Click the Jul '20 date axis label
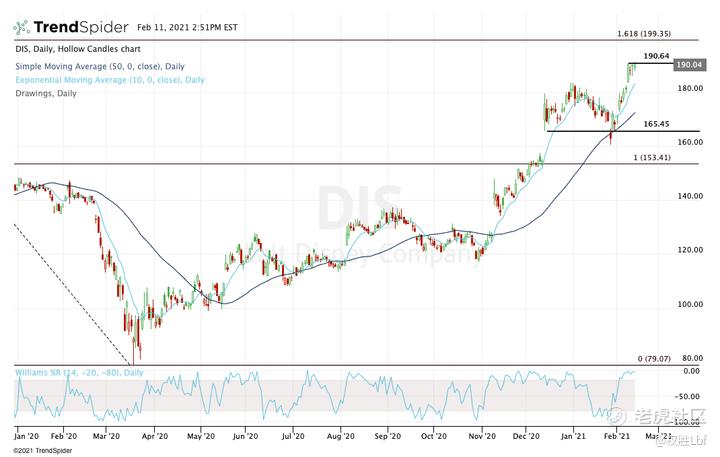The image size is (720, 457). [292, 436]
